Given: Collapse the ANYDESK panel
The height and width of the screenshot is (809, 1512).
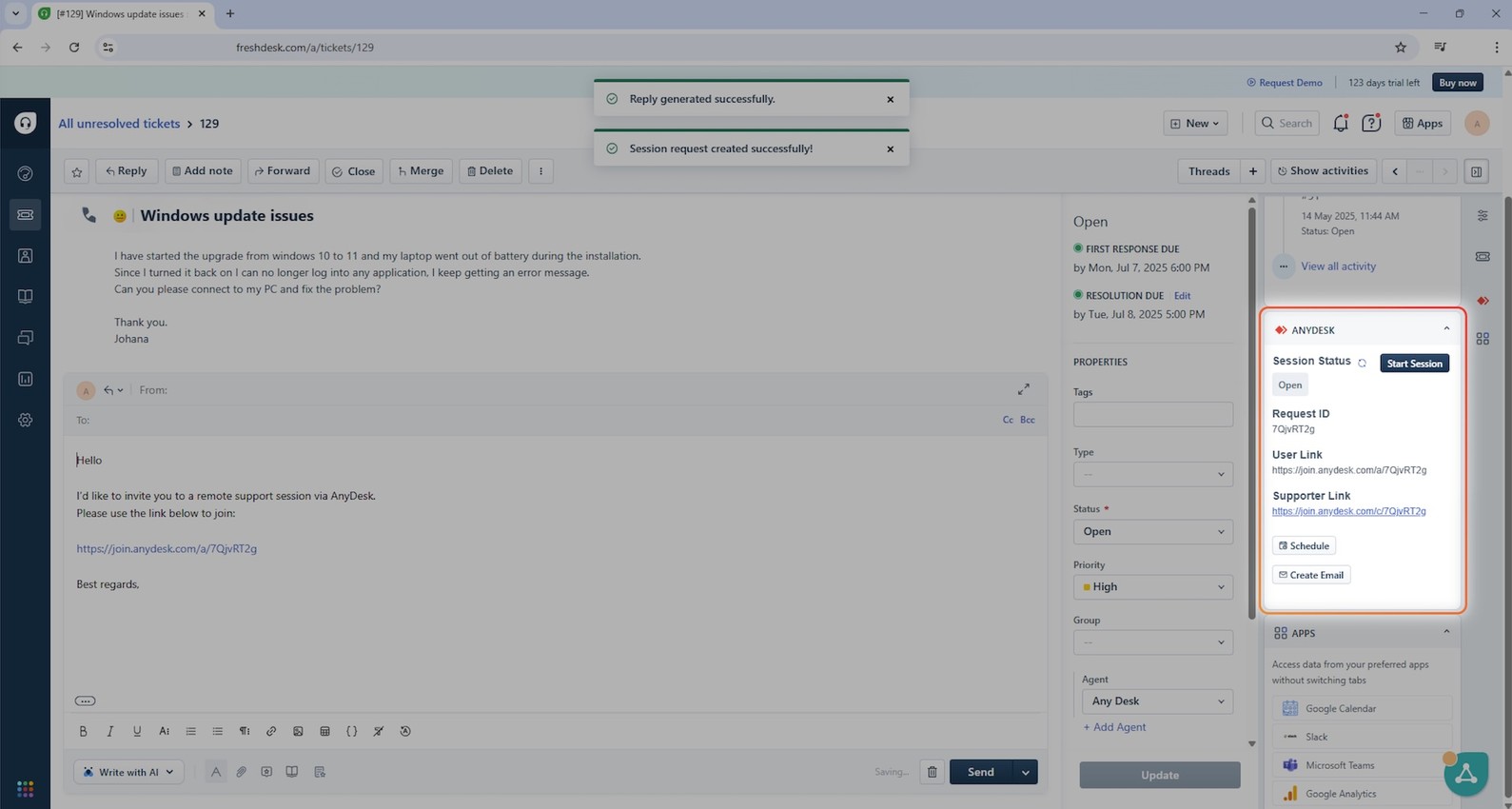Looking at the screenshot, I should point(1446,329).
